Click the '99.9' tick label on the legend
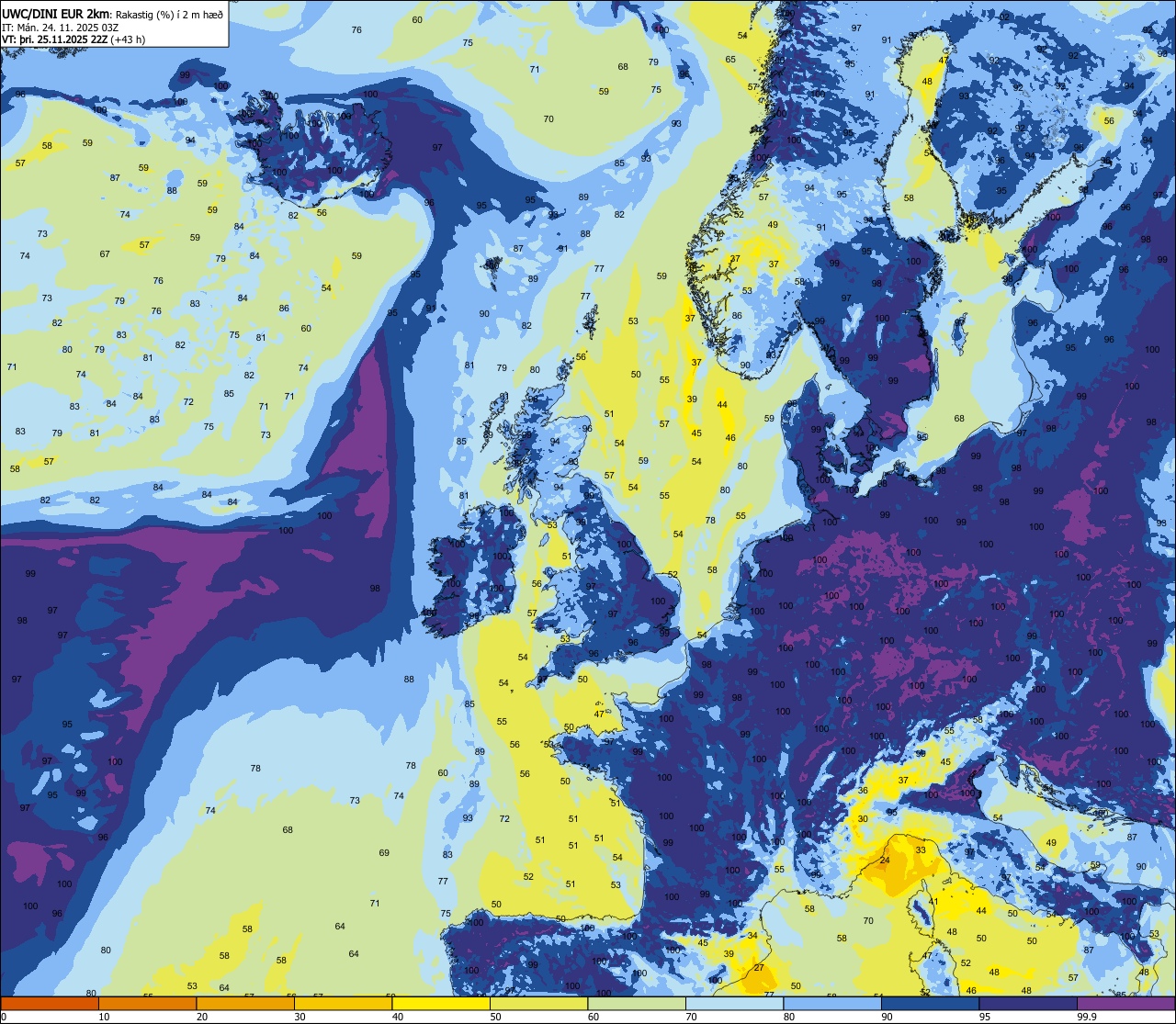This screenshot has width=1176, height=1024. [1087, 1016]
